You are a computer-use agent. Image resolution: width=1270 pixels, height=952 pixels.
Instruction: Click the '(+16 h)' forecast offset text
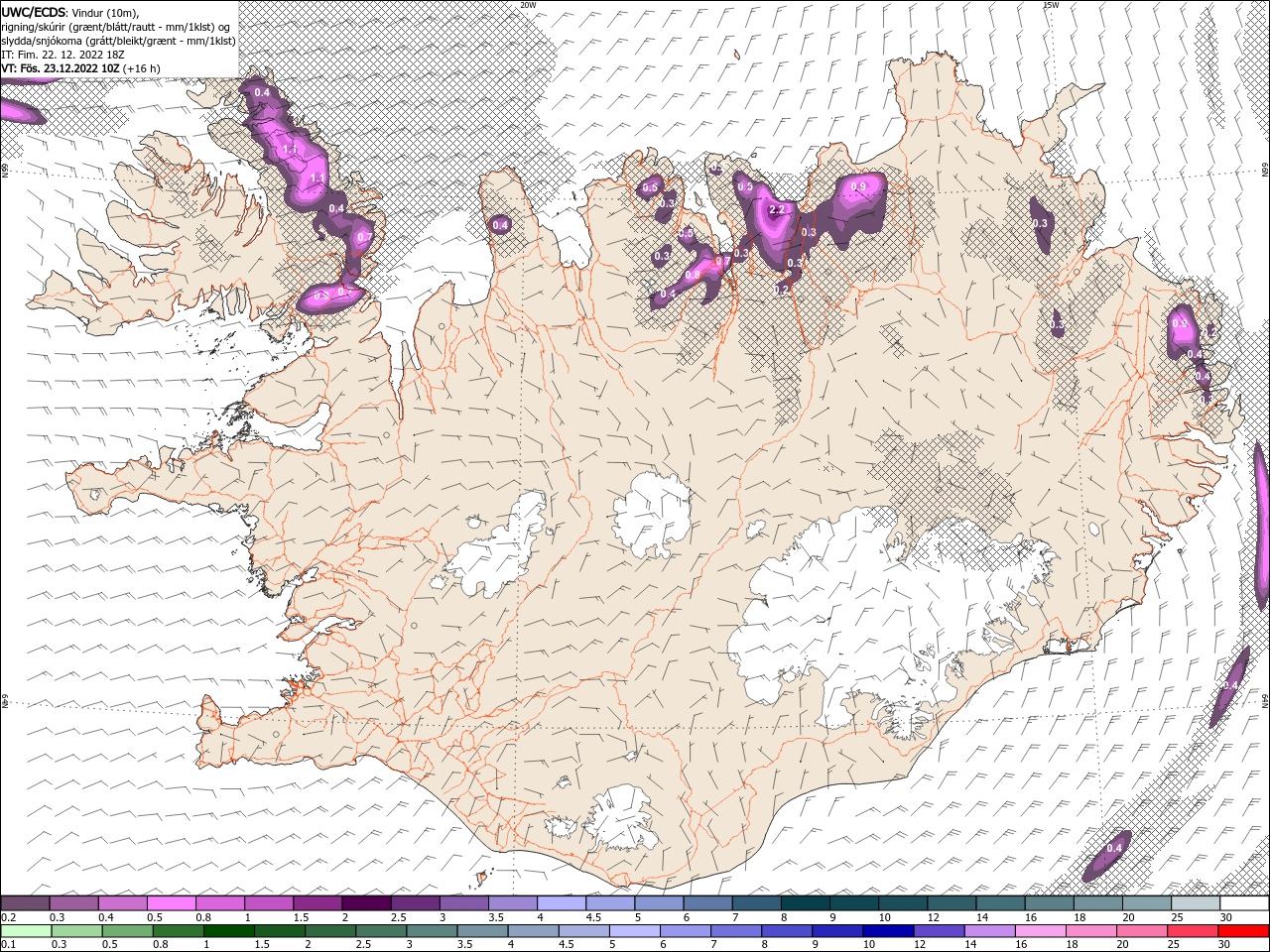click(x=140, y=68)
